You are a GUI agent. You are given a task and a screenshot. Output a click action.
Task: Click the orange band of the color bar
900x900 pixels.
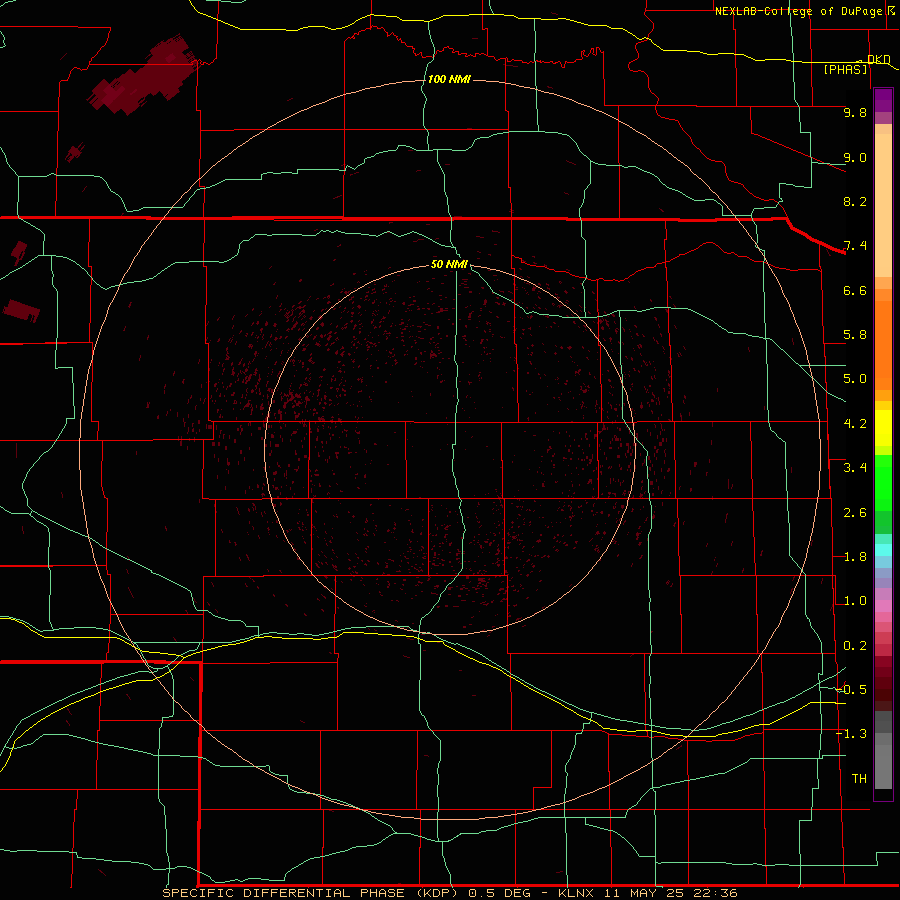[883, 345]
